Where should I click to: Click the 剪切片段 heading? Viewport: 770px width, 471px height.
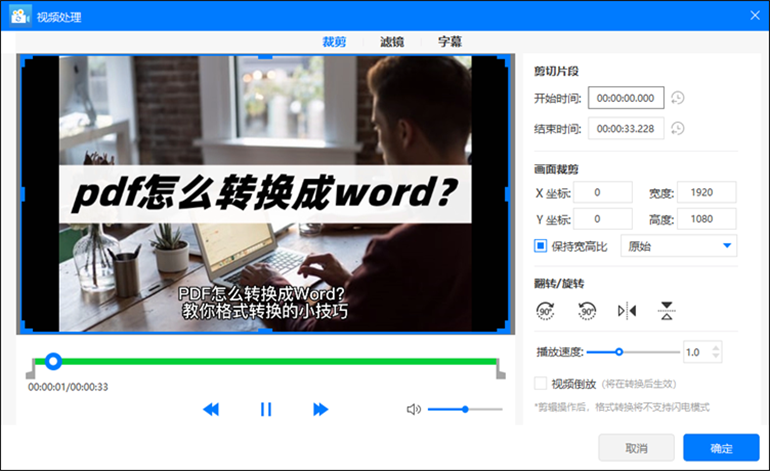(556, 71)
